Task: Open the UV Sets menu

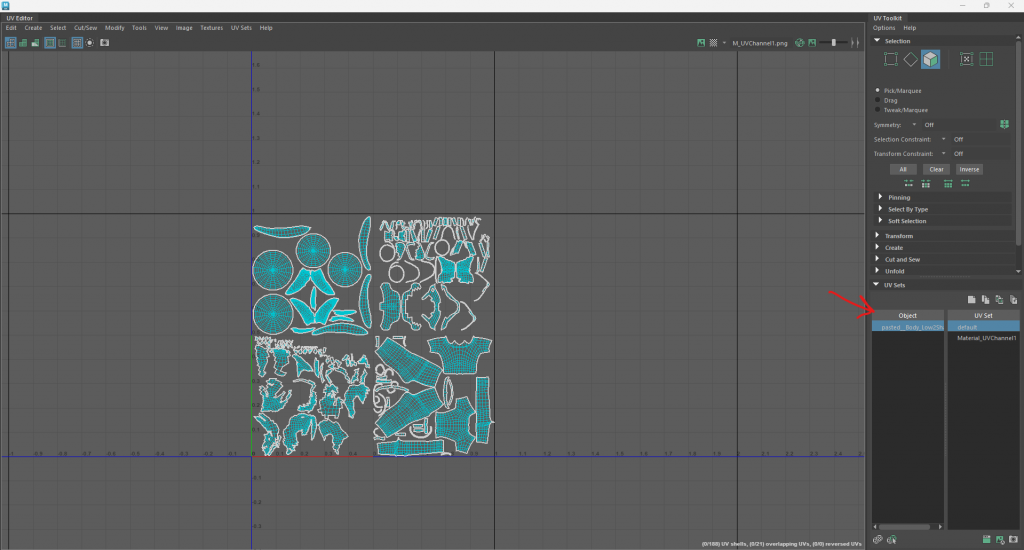Action: [x=241, y=28]
